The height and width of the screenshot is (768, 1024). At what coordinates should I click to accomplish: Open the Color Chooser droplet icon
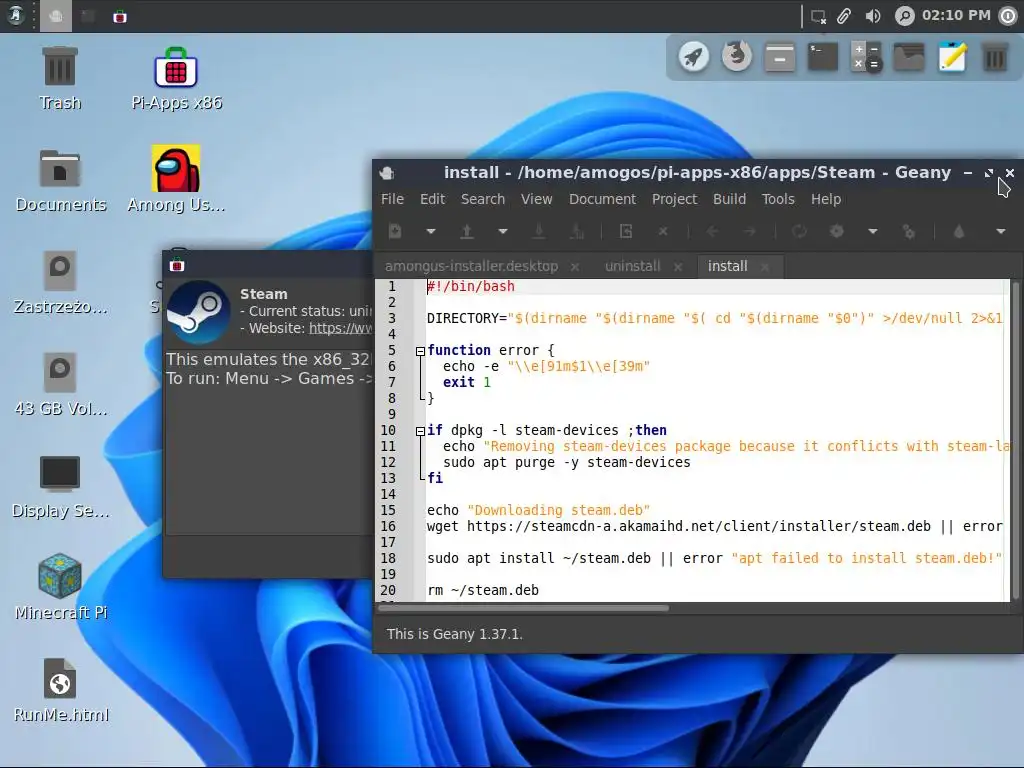(959, 231)
